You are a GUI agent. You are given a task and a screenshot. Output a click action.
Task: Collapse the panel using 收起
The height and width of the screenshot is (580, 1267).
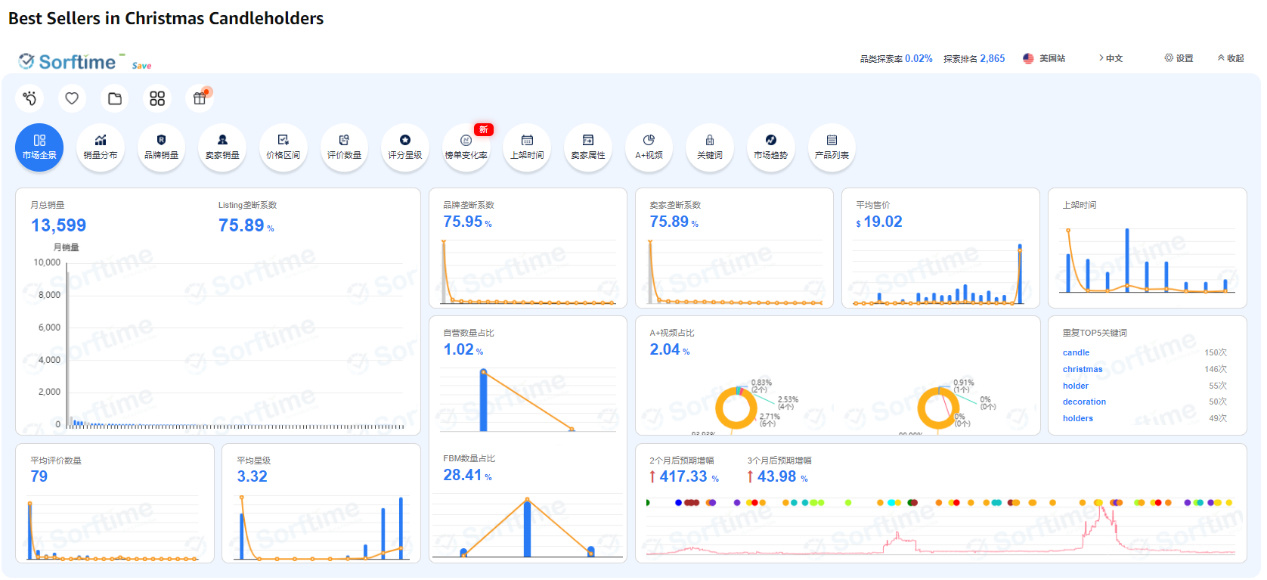coord(1231,59)
